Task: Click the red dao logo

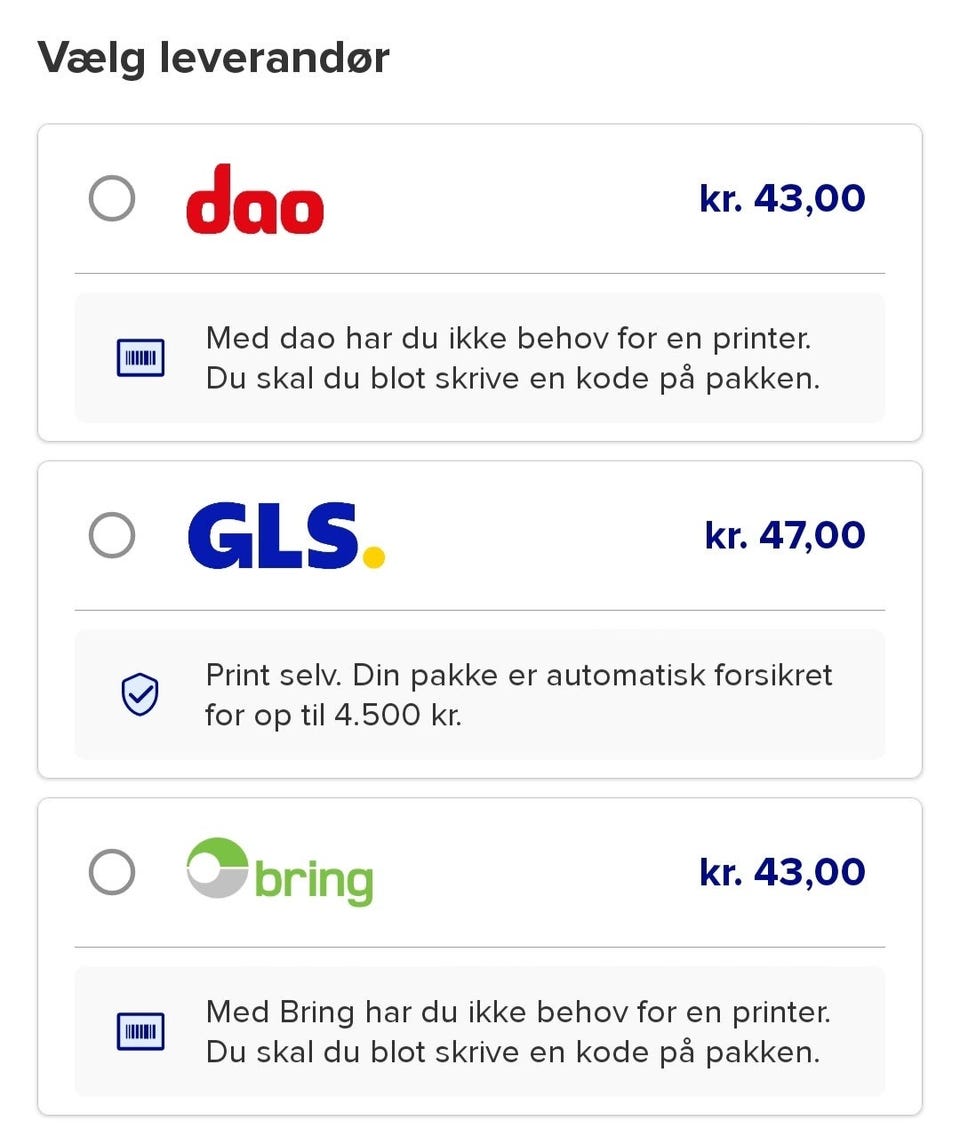Action: click(x=255, y=200)
